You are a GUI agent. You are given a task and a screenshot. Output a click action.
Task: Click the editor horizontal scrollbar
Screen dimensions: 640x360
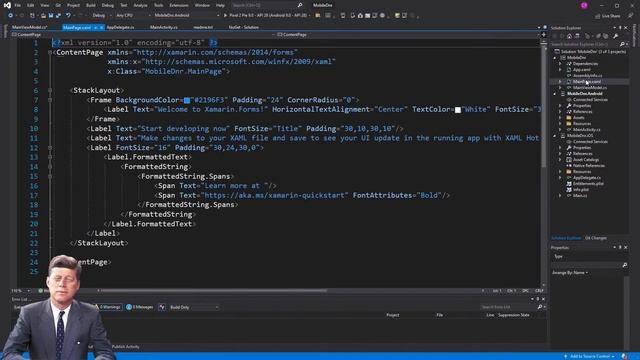[x=213, y=291]
